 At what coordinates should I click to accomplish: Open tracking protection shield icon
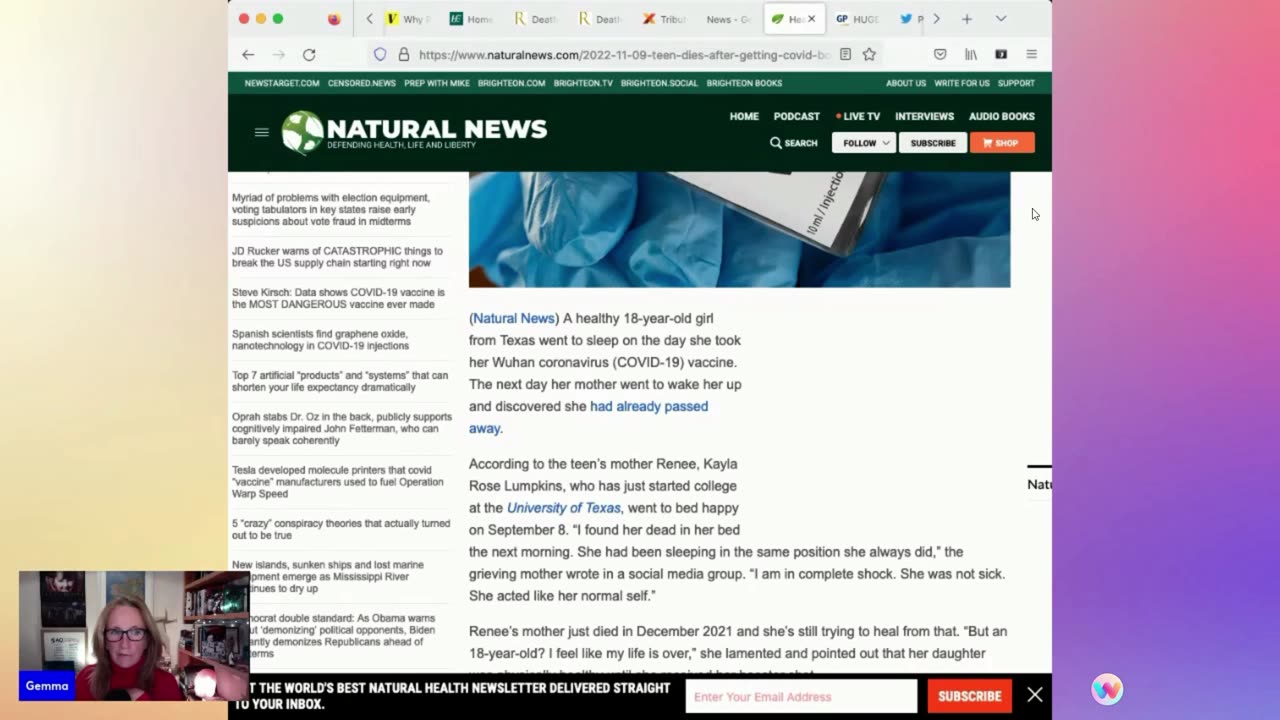(380, 55)
